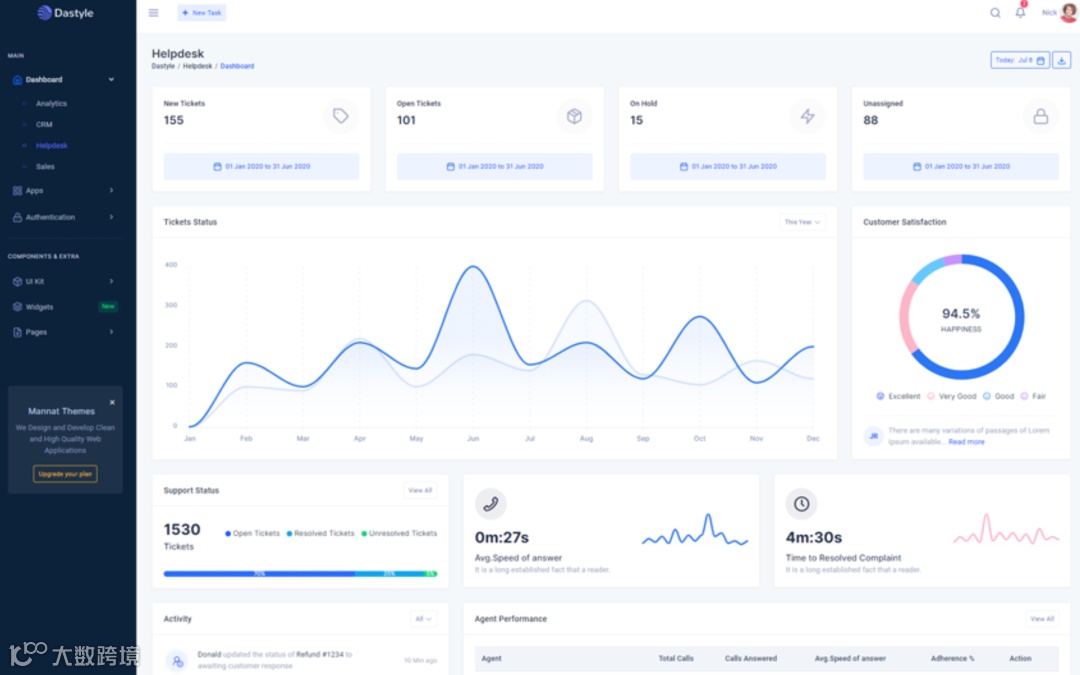Viewport: 1080px width, 675px height.
Task: Expand the Apps sidebar menu
Action: 63,191
